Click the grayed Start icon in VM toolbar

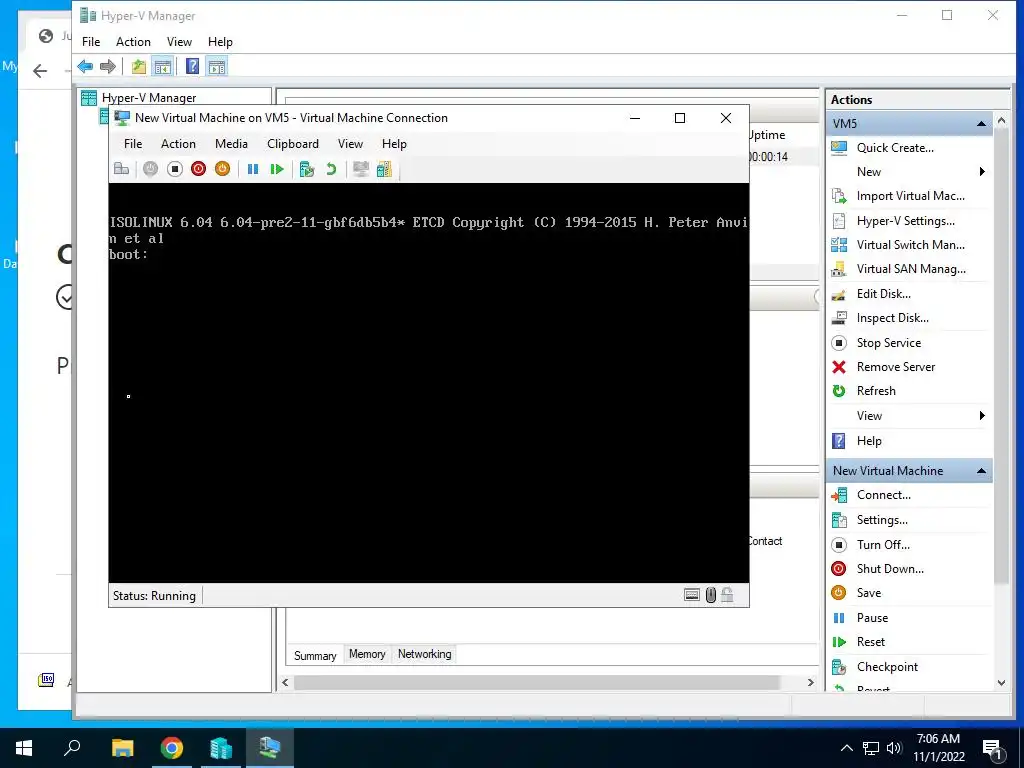(150, 169)
